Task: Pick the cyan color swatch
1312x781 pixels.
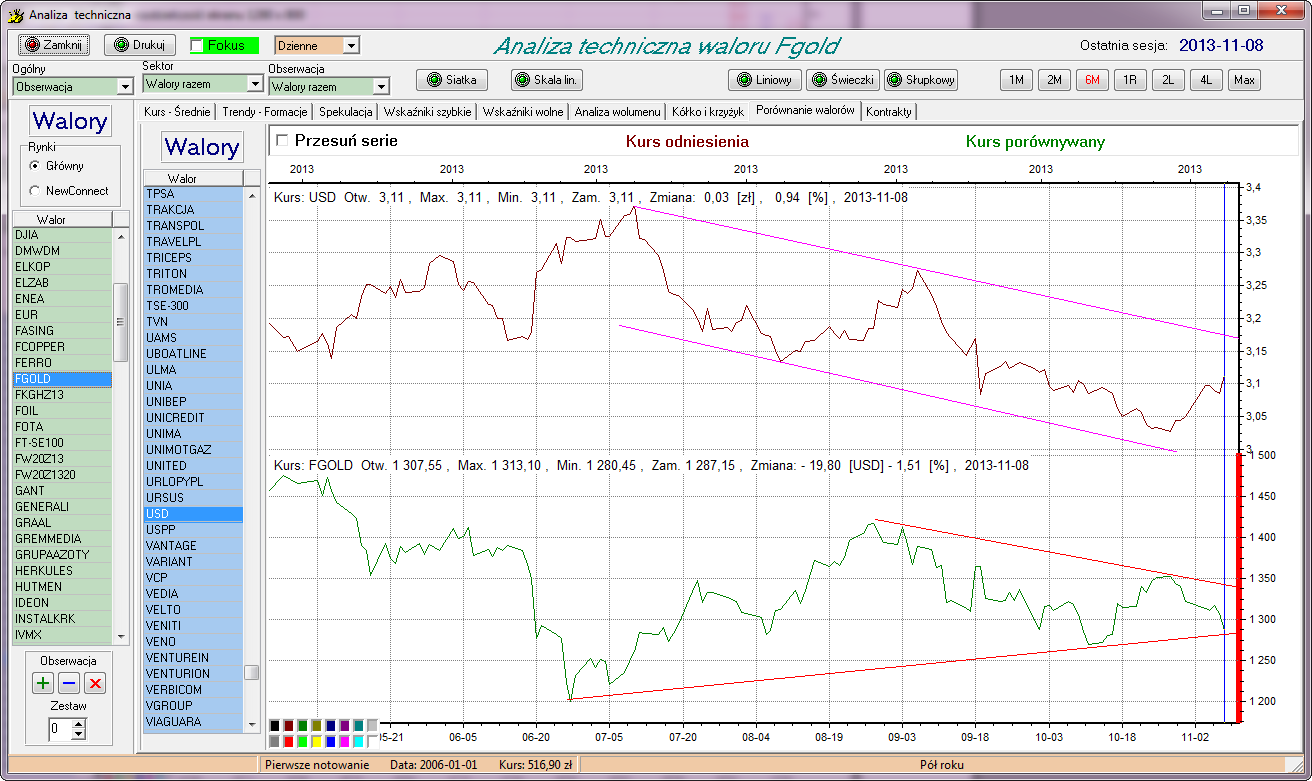Action: point(359,742)
